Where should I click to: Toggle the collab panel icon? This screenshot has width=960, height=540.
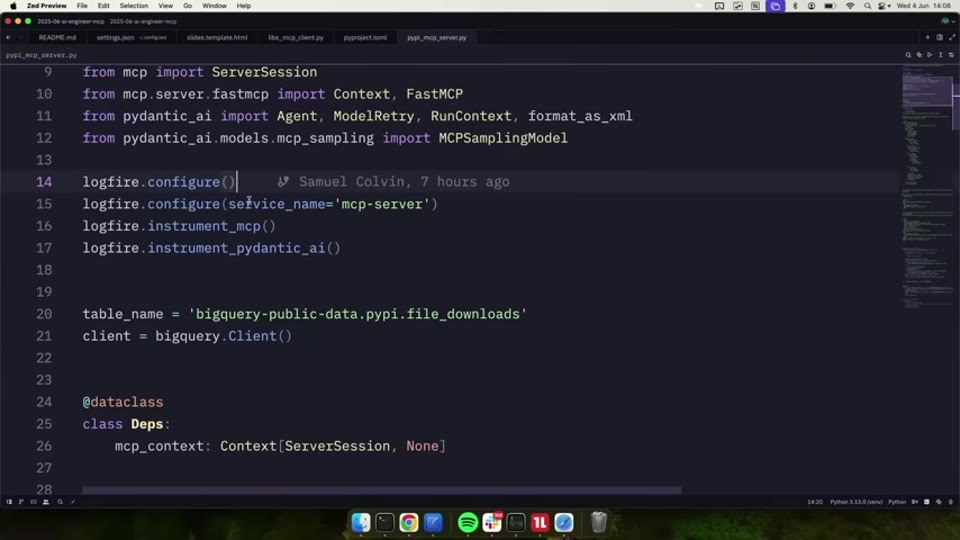pos(46,502)
